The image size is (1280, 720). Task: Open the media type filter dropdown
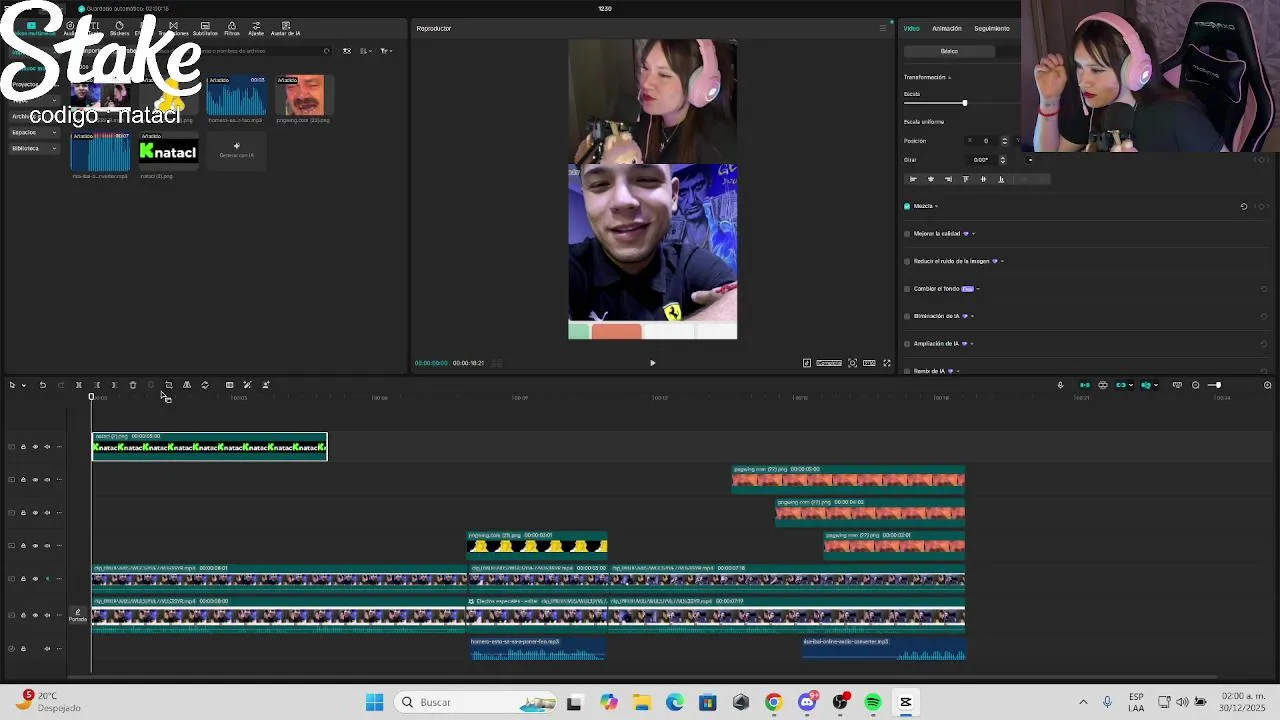[386, 51]
